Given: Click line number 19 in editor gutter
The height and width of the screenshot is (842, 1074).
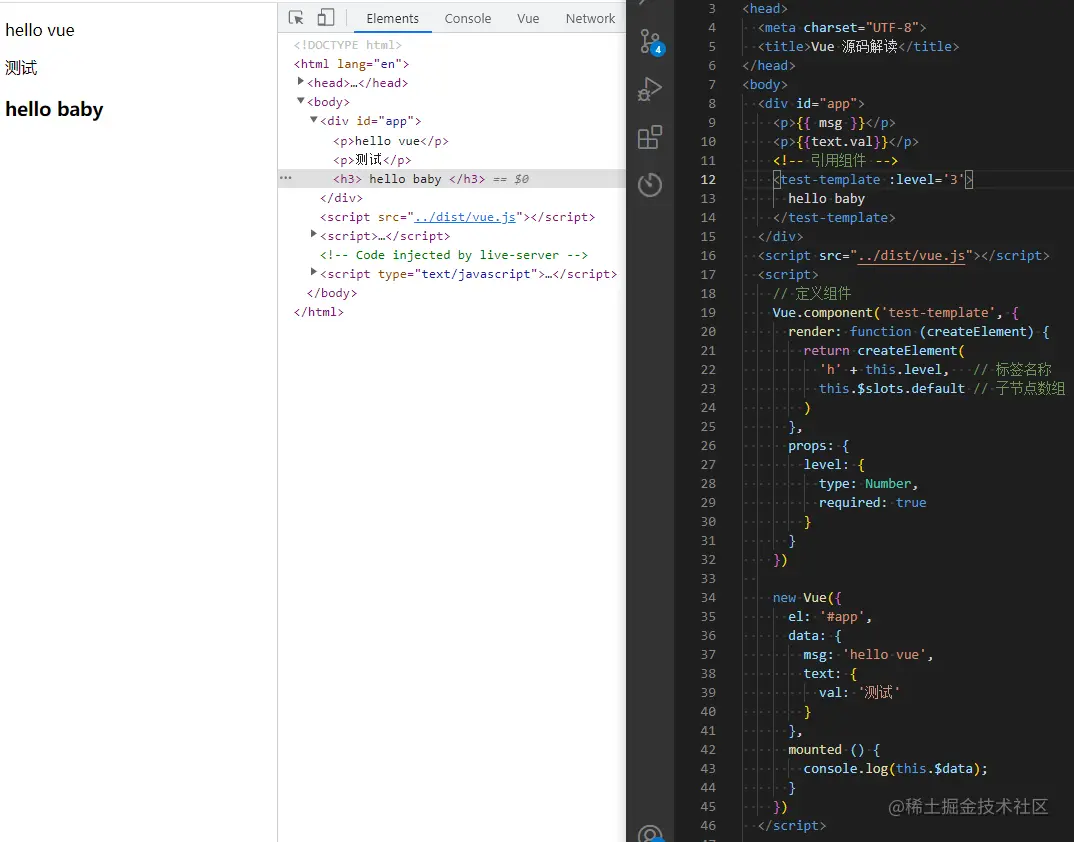Looking at the screenshot, I should (708, 312).
